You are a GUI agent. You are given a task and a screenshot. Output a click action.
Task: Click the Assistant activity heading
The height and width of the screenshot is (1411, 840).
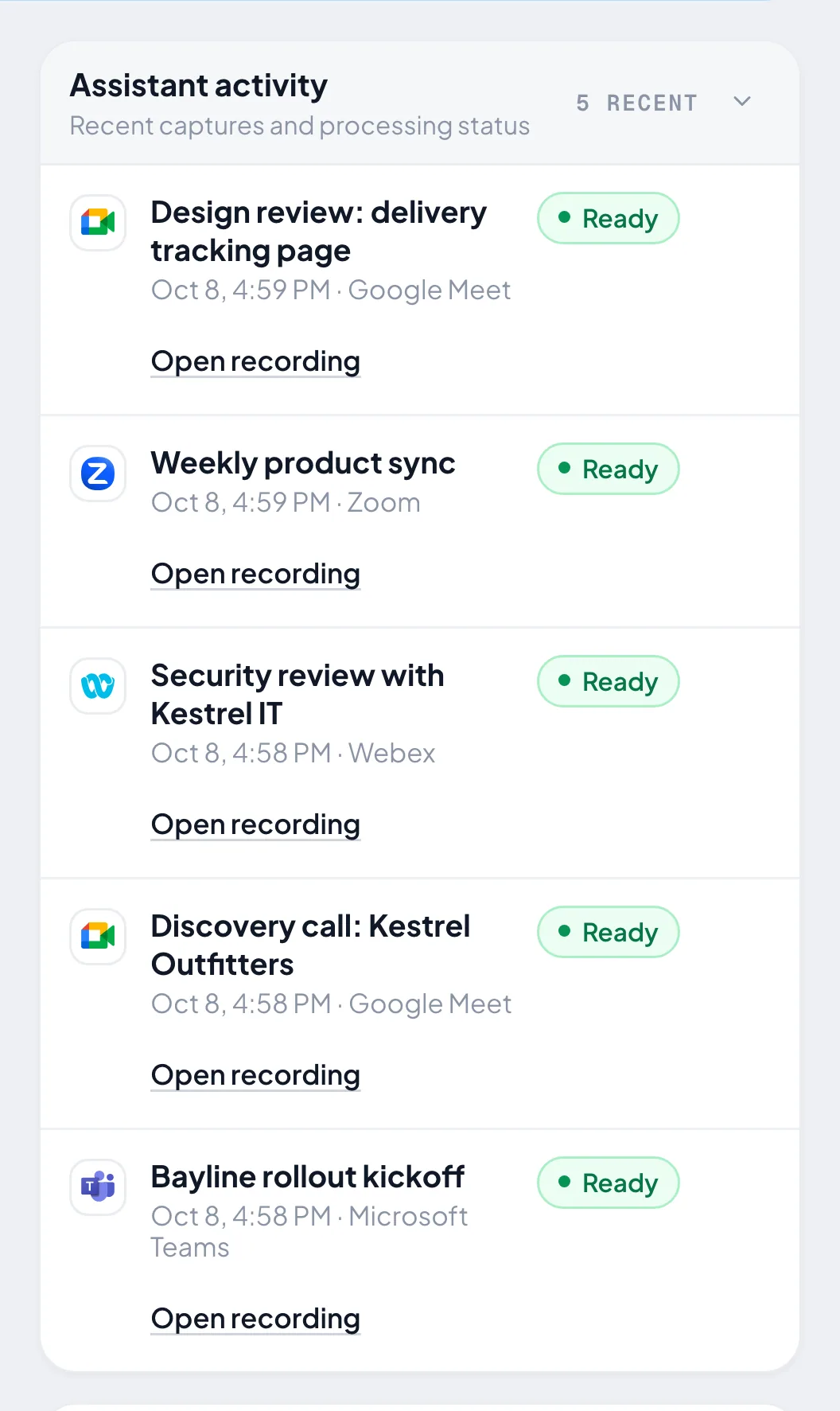199,86
